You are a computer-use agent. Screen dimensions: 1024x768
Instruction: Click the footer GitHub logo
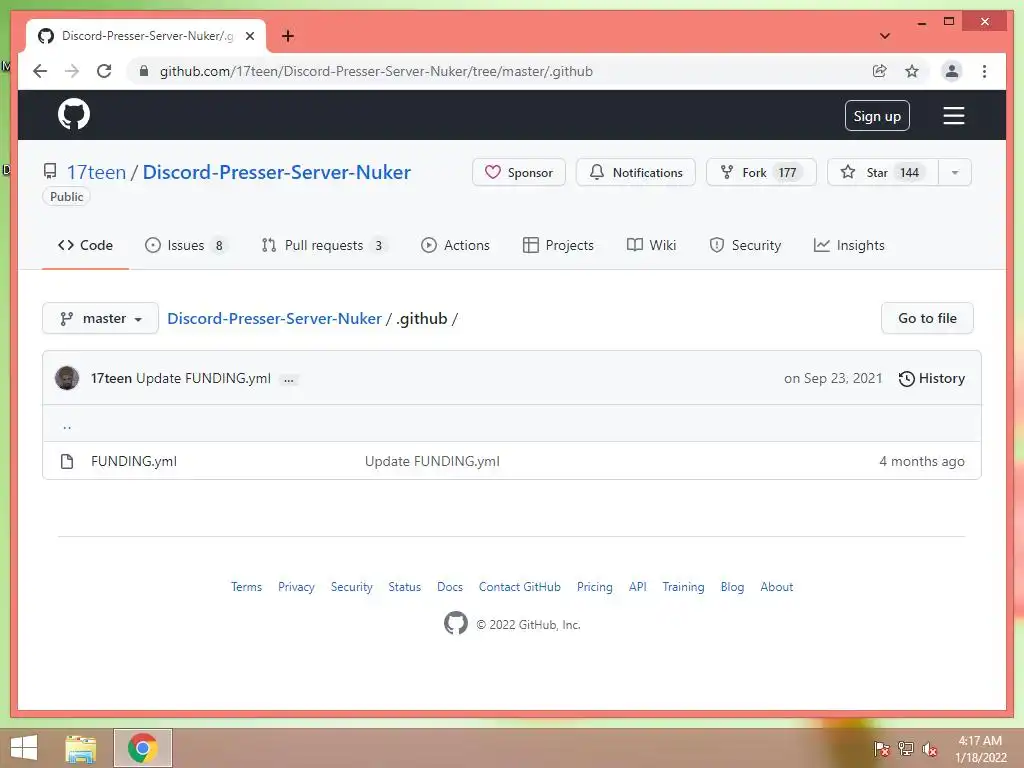pyautogui.click(x=456, y=623)
